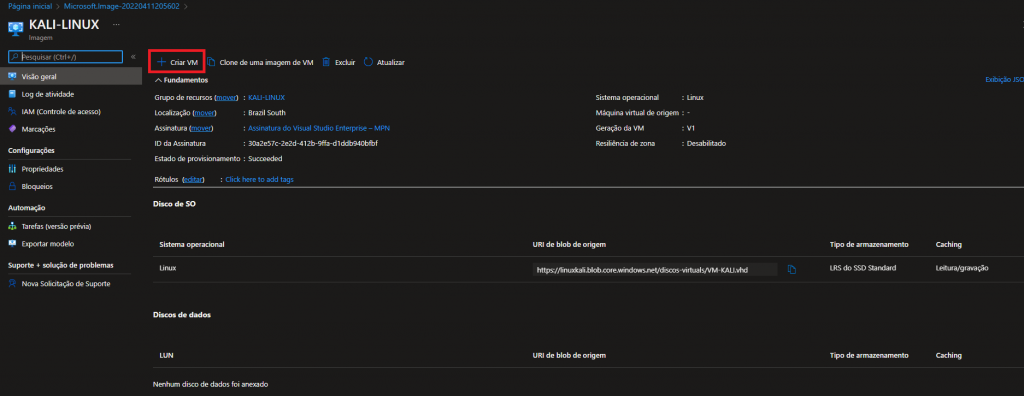Click the LUN column header
The width and height of the screenshot is (1024, 396).
(x=167, y=355)
